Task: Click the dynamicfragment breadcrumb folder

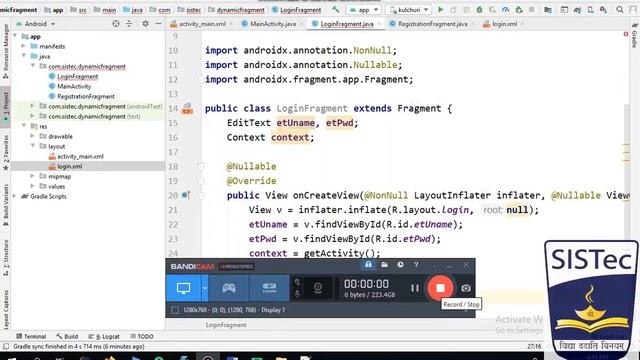Action: click(x=236, y=10)
